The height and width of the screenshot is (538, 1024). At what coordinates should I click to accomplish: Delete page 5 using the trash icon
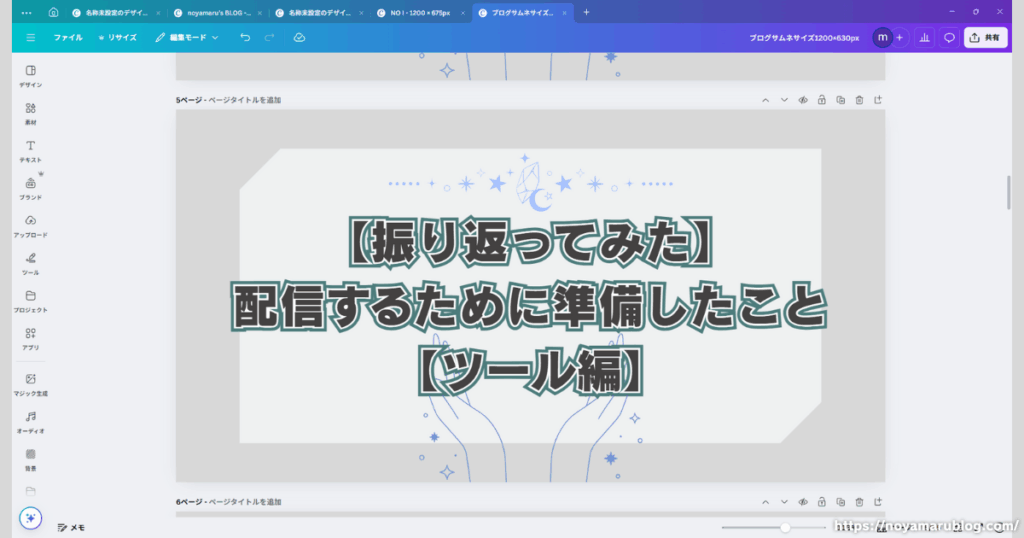[x=859, y=100]
